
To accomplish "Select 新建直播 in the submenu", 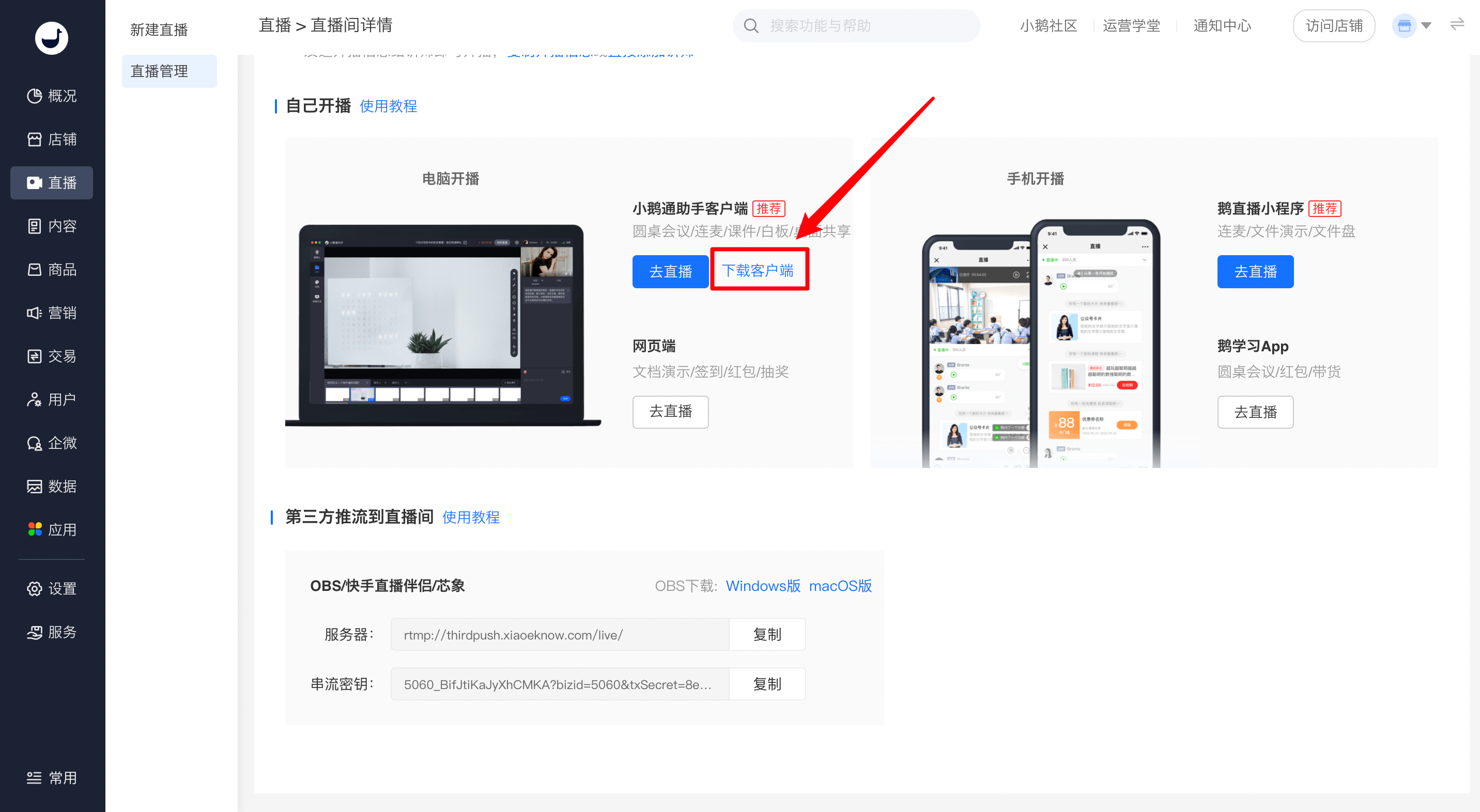I will point(159,30).
